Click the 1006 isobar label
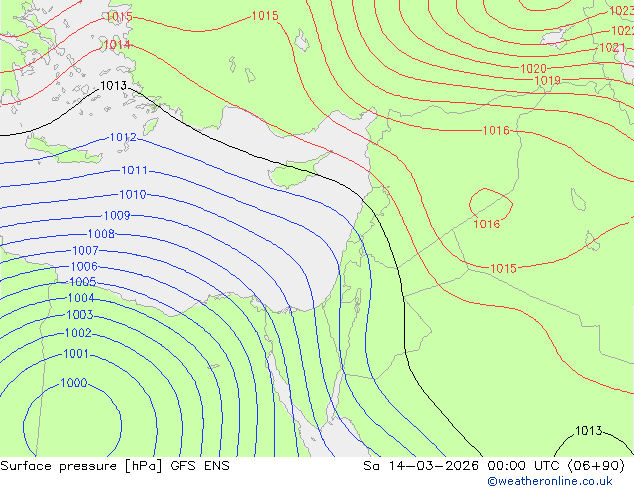Screen dimensions: 634x490 click(x=84, y=266)
